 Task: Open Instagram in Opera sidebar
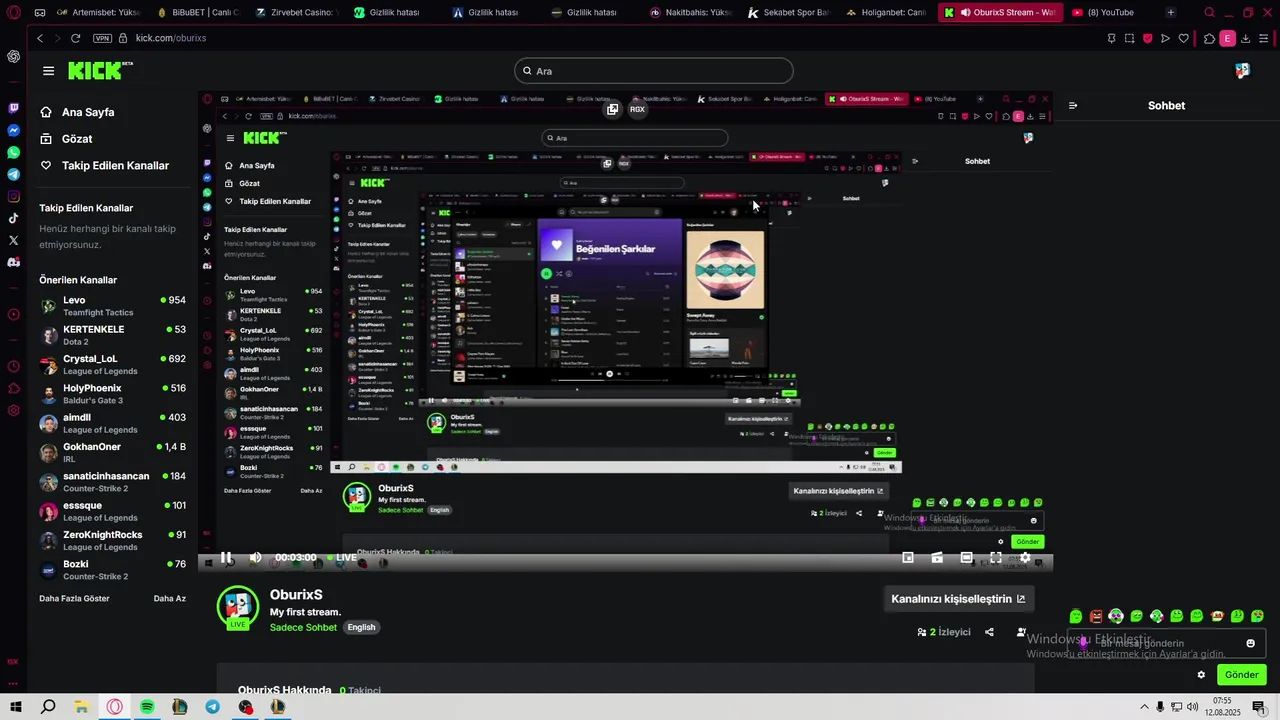coord(13,196)
